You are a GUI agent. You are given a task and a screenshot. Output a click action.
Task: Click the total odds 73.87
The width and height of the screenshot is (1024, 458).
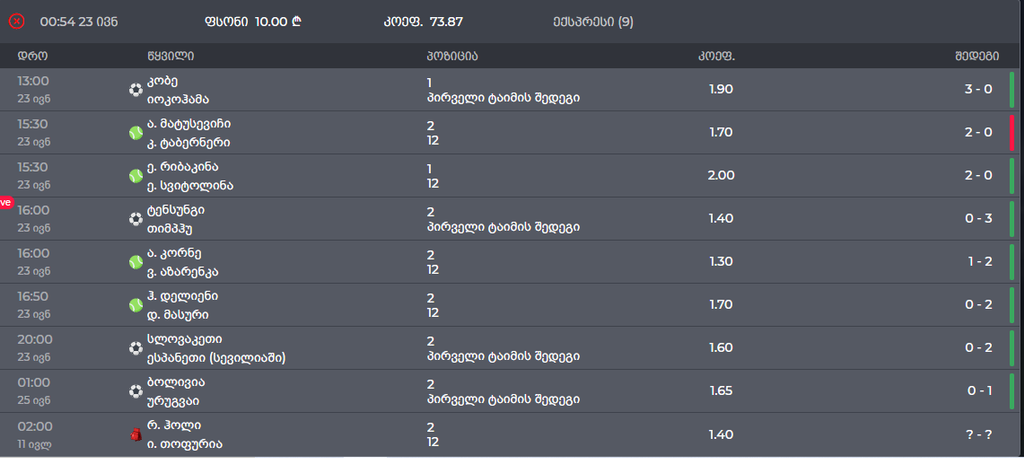[x=447, y=22]
